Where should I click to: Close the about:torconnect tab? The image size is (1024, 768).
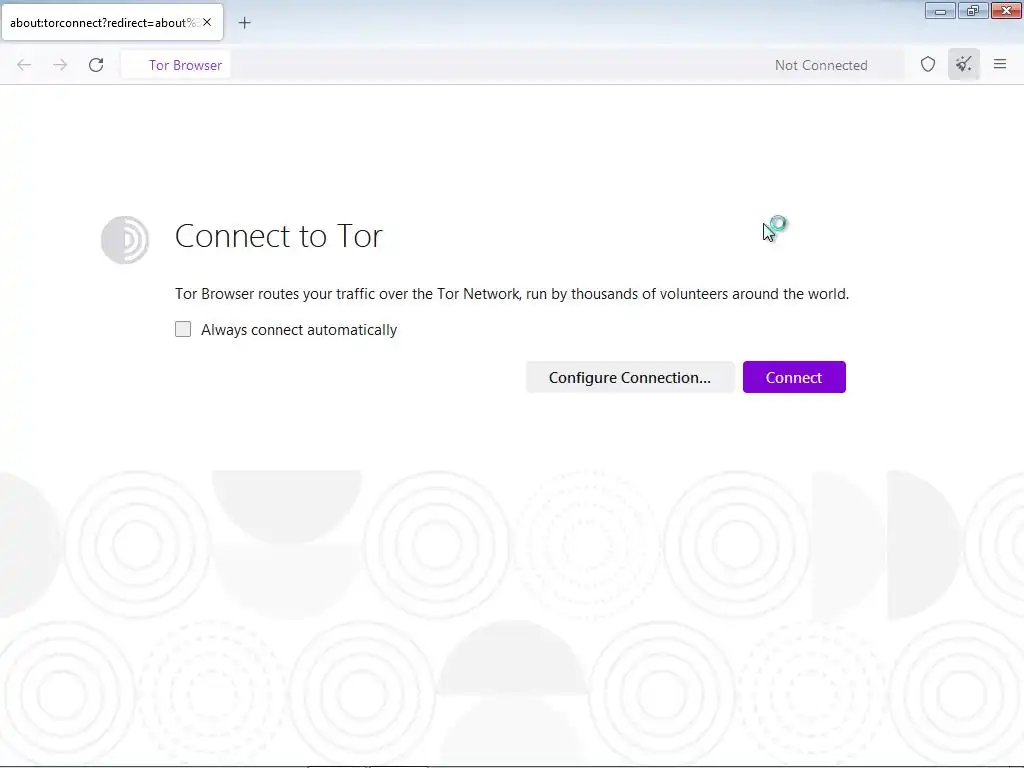[x=207, y=22]
